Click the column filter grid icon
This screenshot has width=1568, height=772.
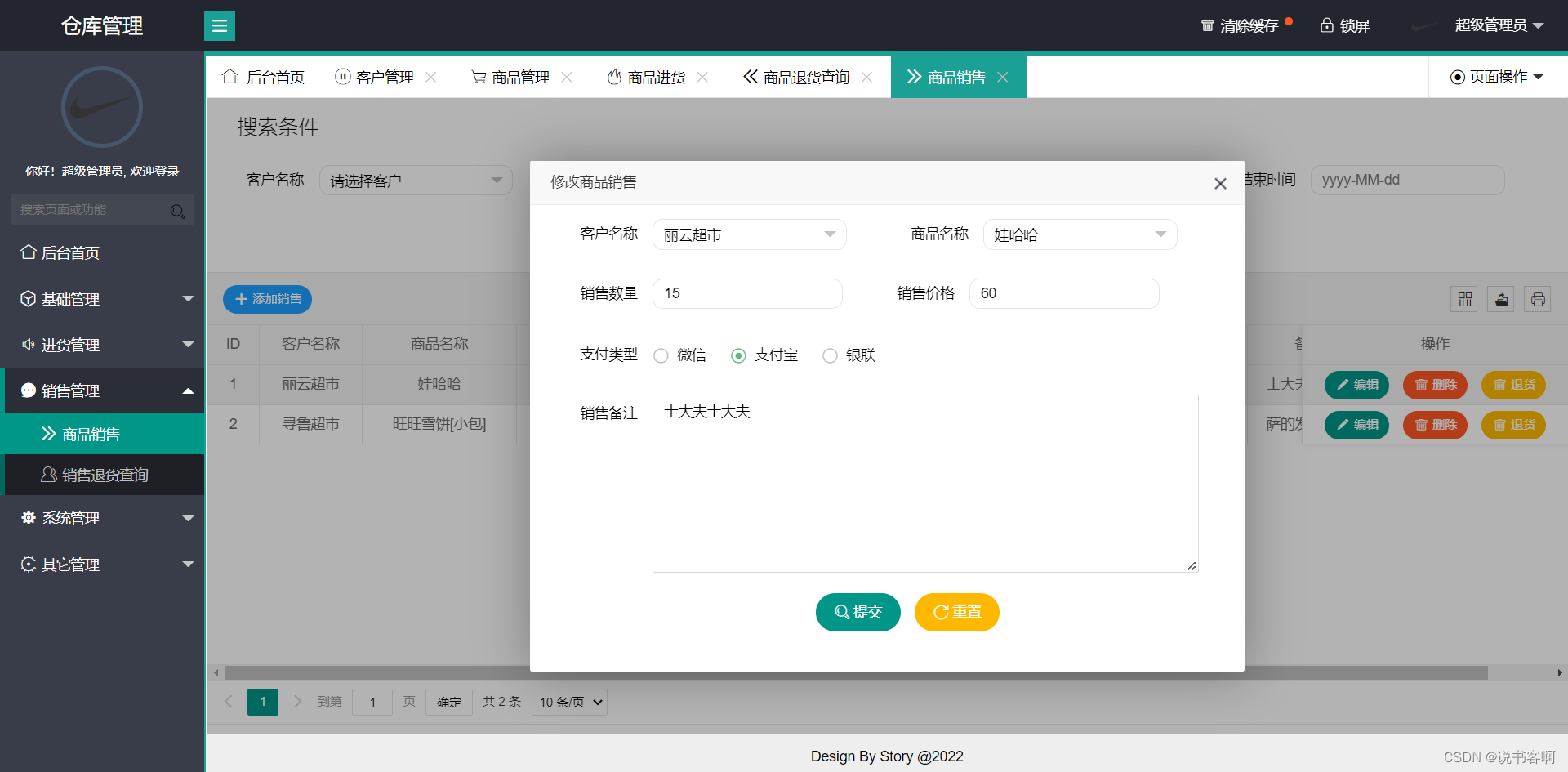click(x=1464, y=299)
